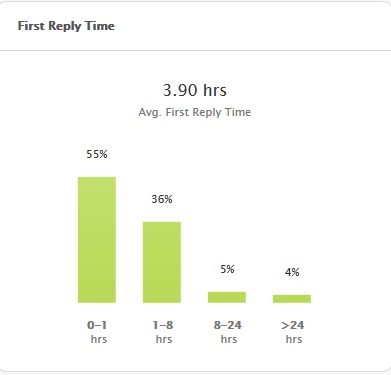
Task: Click the First Reply Time panel title
Action: pos(66,26)
